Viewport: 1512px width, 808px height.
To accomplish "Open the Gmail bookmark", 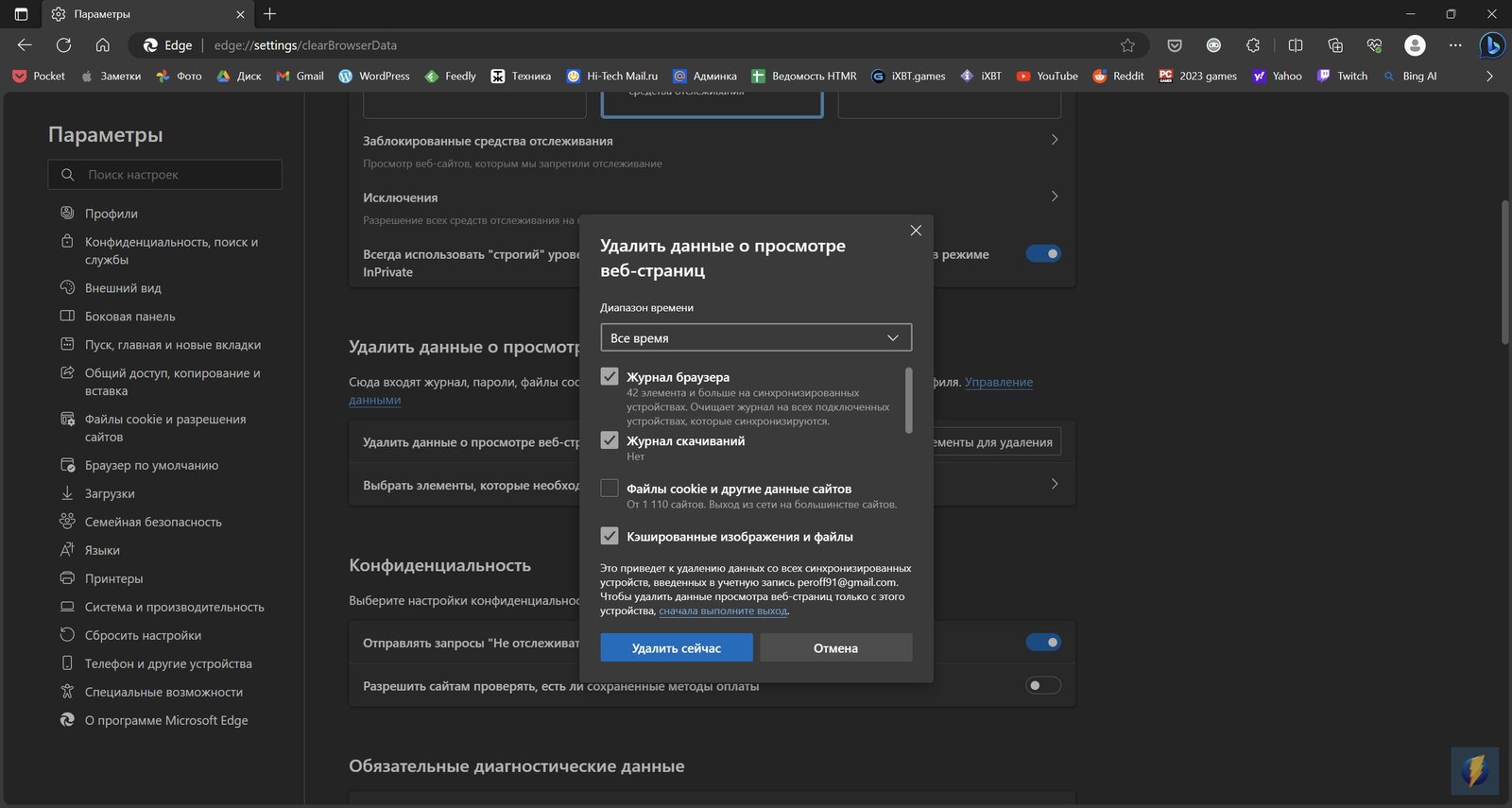I will click(300, 76).
